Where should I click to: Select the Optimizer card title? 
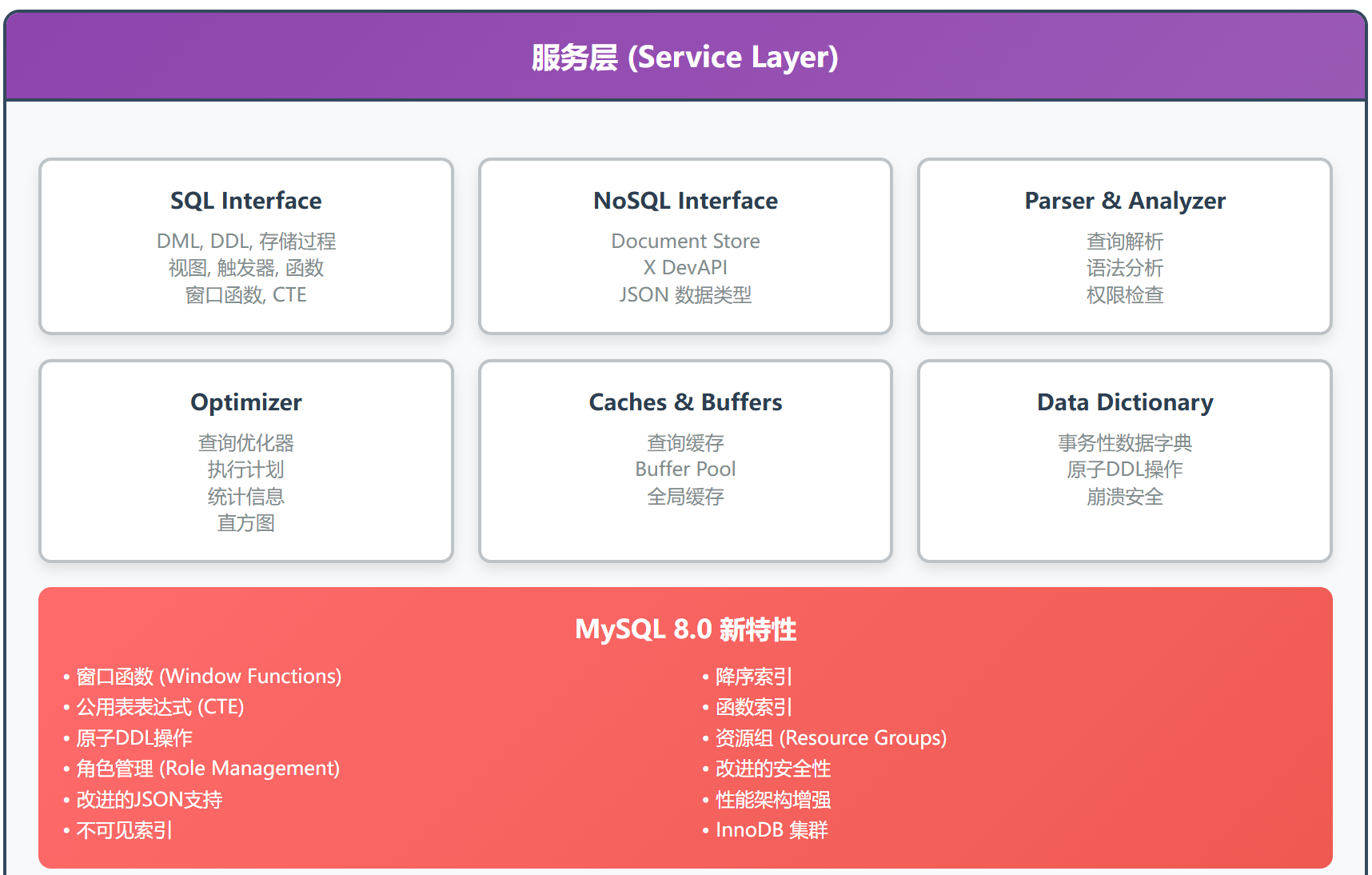coord(246,402)
